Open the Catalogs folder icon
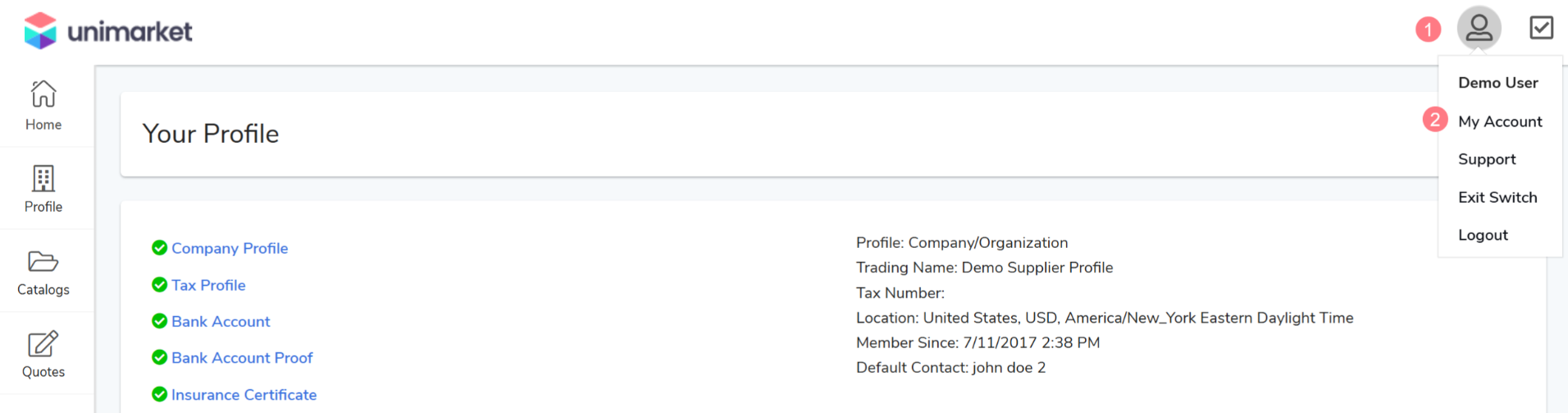This screenshot has width=1568, height=413. coord(43,262)
